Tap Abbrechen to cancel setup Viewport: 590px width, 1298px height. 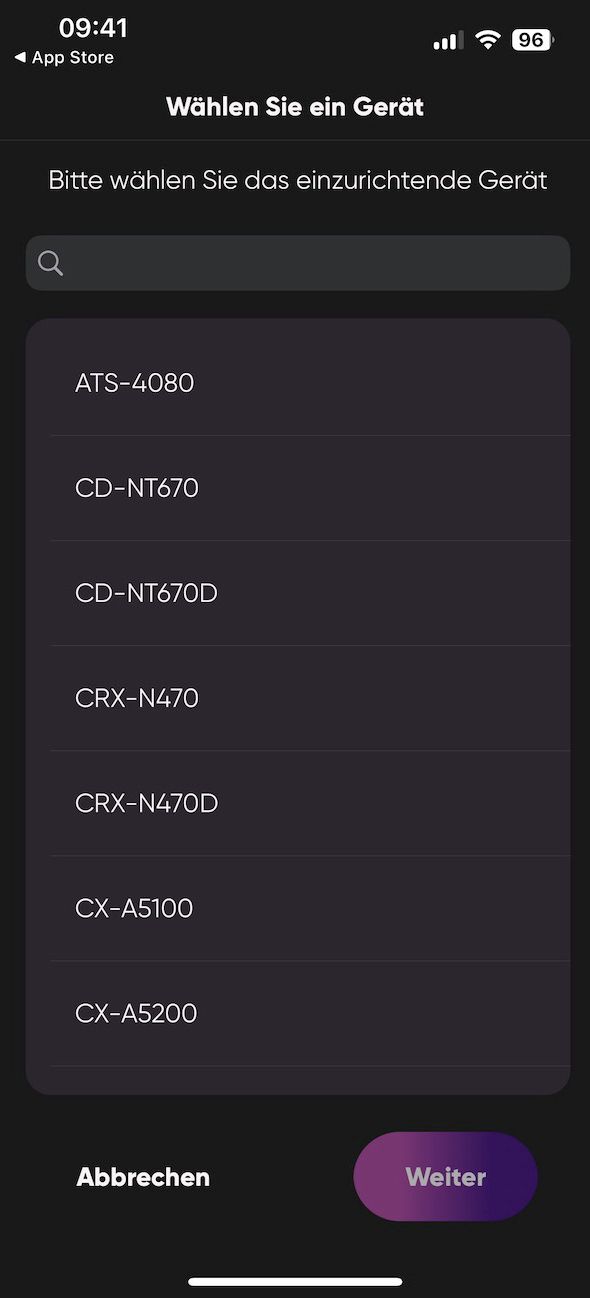pos(143,1177)
